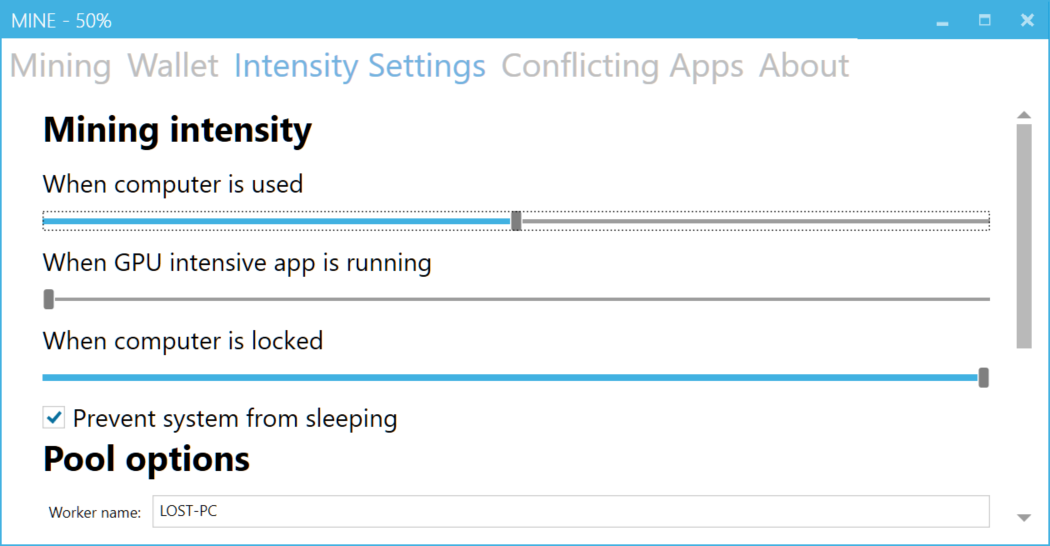Image resolution: width=1050 pixels, height=546 pixels.
Task: Click the 'When computer is locked' slider thumb
Action: pyautogui.click(x=984, y=377)
